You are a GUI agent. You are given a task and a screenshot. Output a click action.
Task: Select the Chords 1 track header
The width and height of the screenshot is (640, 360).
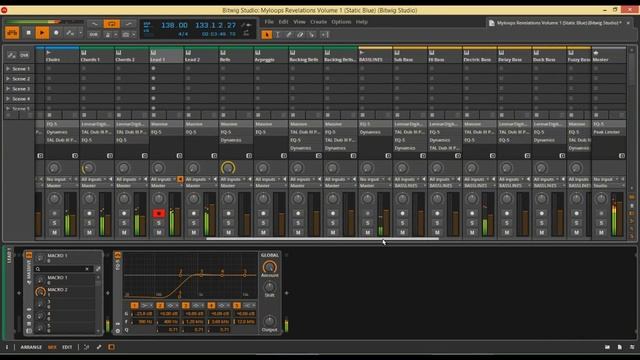pyautogui.click(x=97, y=56)
